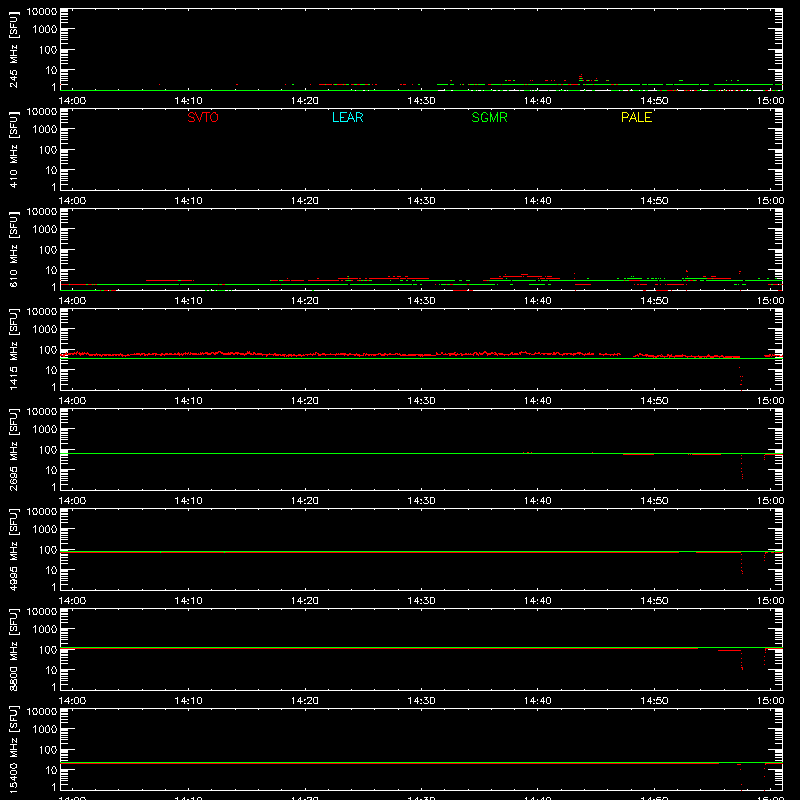800x800 pixels.
Task: Click the red dropout spike in 2695 MHz panel
Action: [x=742, y=467]
